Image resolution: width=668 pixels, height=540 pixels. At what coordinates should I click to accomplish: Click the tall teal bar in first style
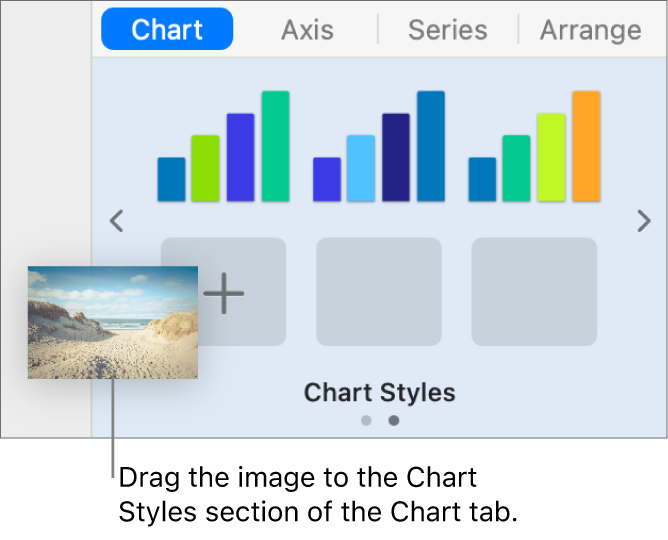(x=275, y=146)
